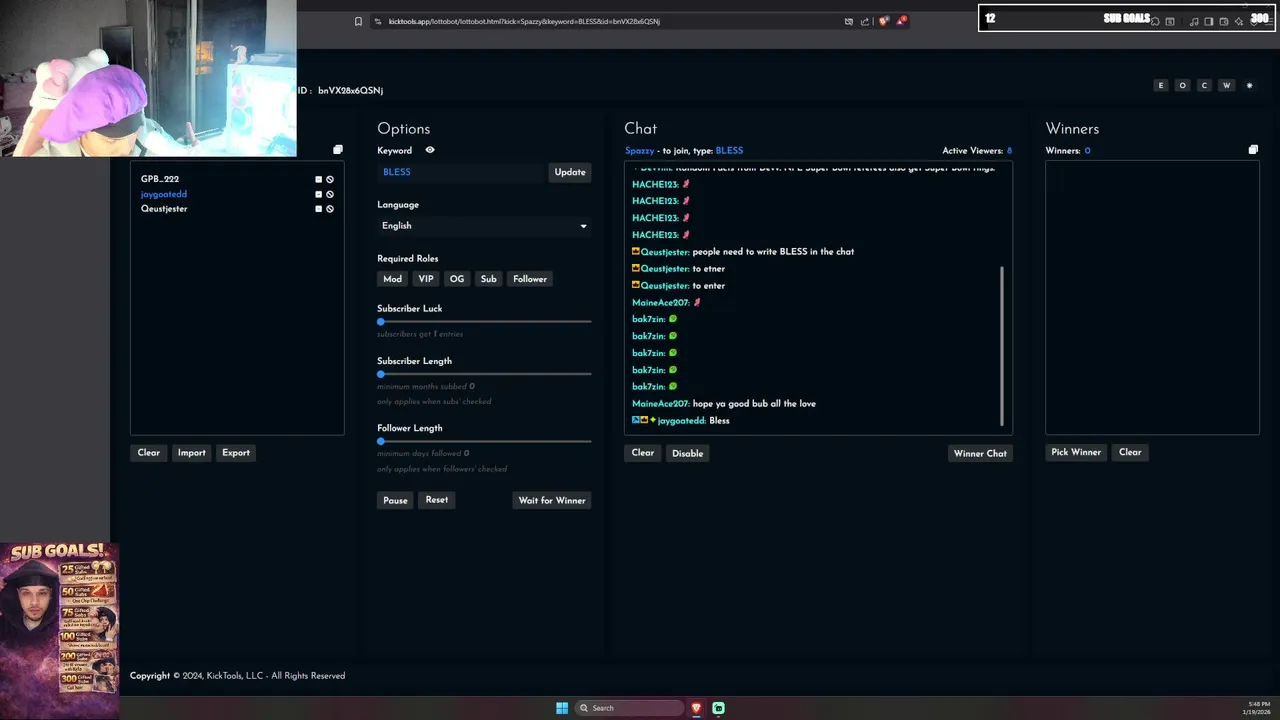Click the Disable chat button
The image size is (1280, 720).
[x=688, y=453]
